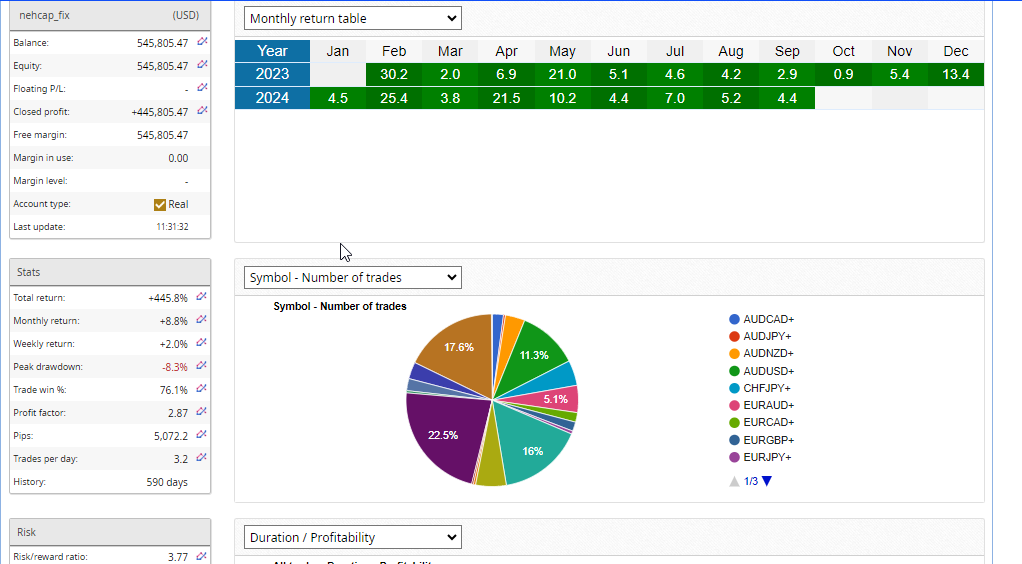Open the Monthly return table dropdown
Viewport: 1022px width, 564px height.
click(352, 18)
